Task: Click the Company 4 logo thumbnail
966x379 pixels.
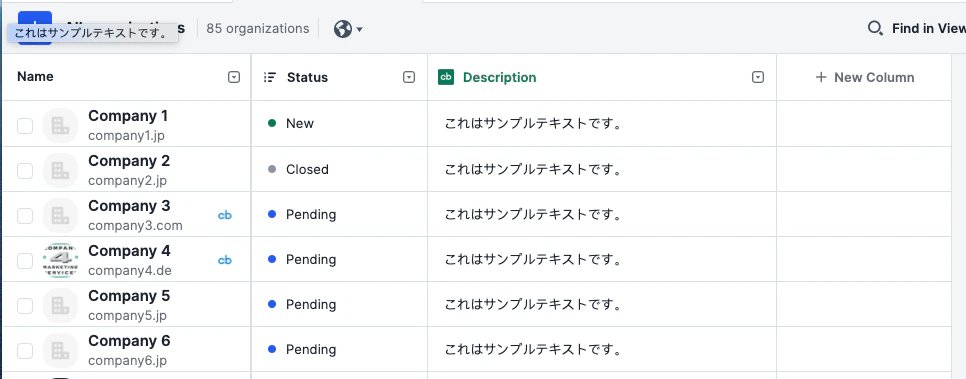Action: 60,260
